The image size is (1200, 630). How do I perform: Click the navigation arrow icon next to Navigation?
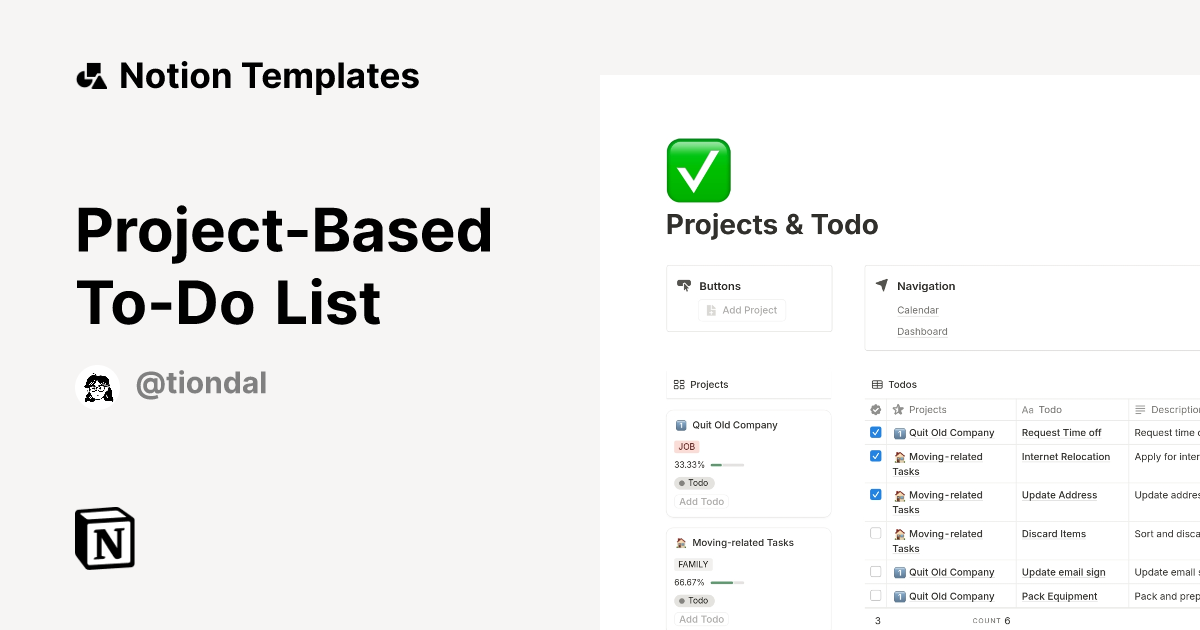click(x=881, y=285)
